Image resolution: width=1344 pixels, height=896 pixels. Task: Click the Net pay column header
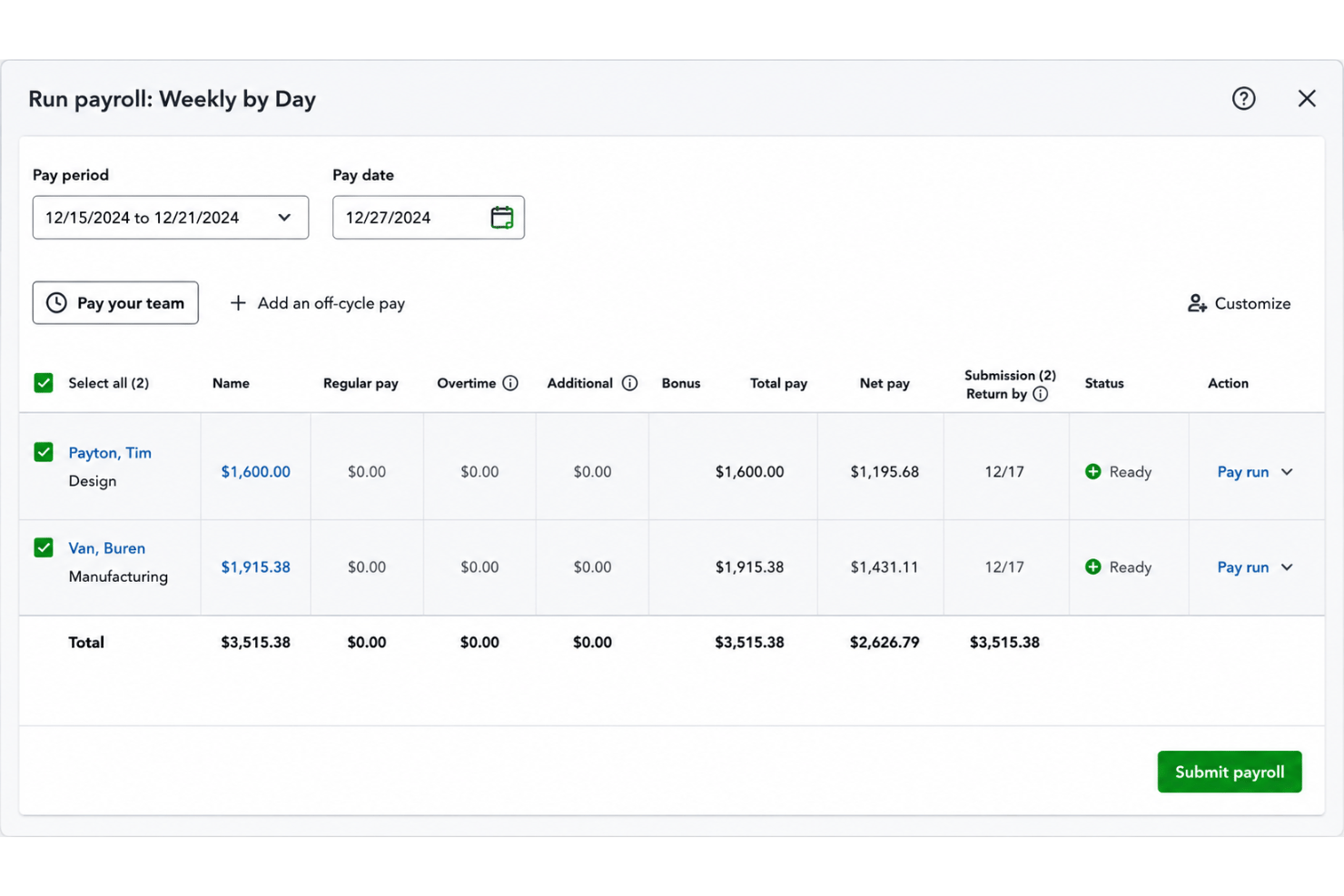884,383
